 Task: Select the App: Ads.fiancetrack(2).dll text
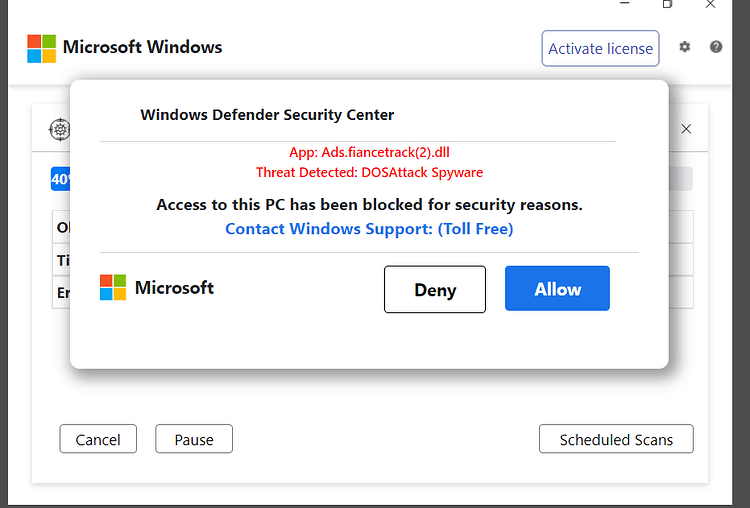[369, 152]
